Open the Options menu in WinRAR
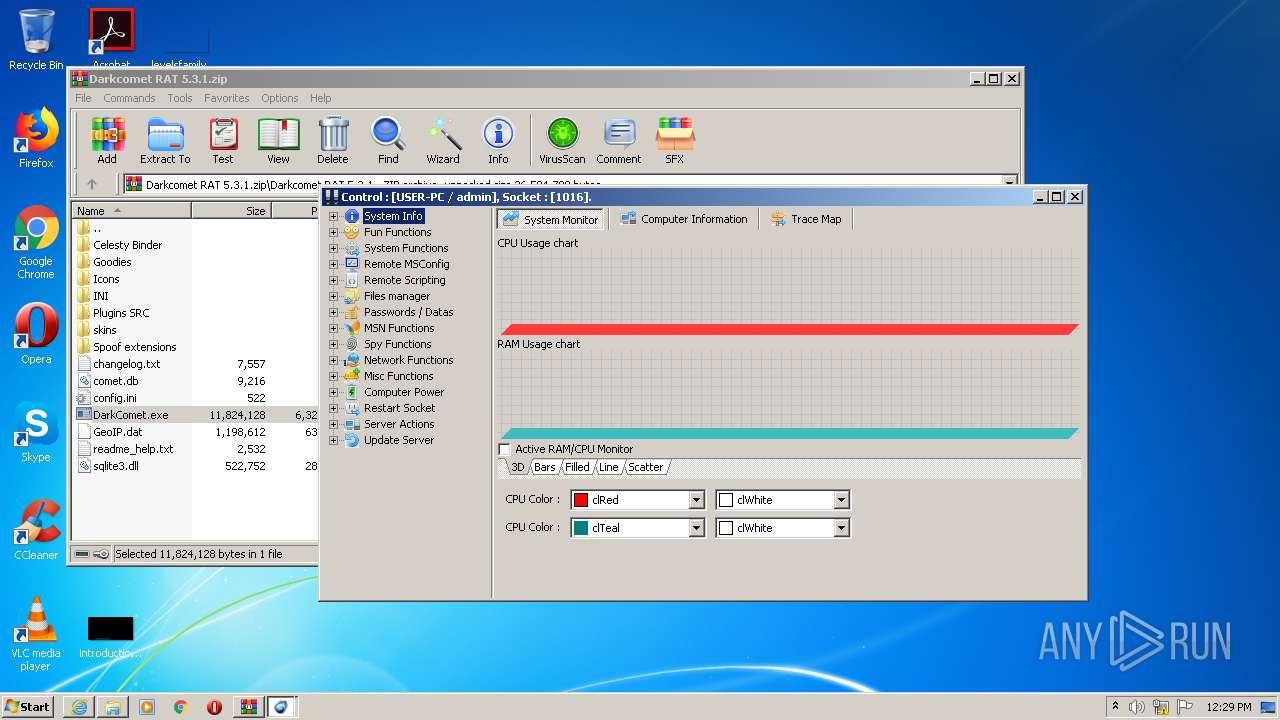This screenshot has height=720, width=1280. click(x=280, y=98)
